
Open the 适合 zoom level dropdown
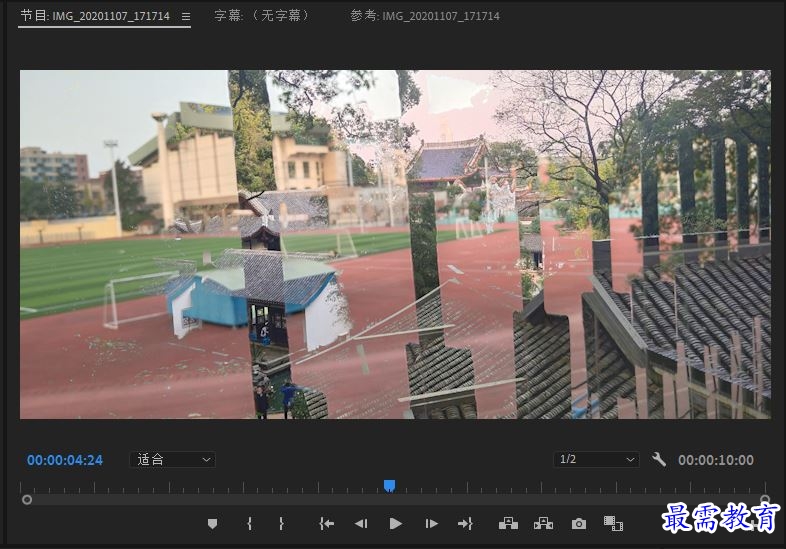pyautogui.click(x=172, y=460)
